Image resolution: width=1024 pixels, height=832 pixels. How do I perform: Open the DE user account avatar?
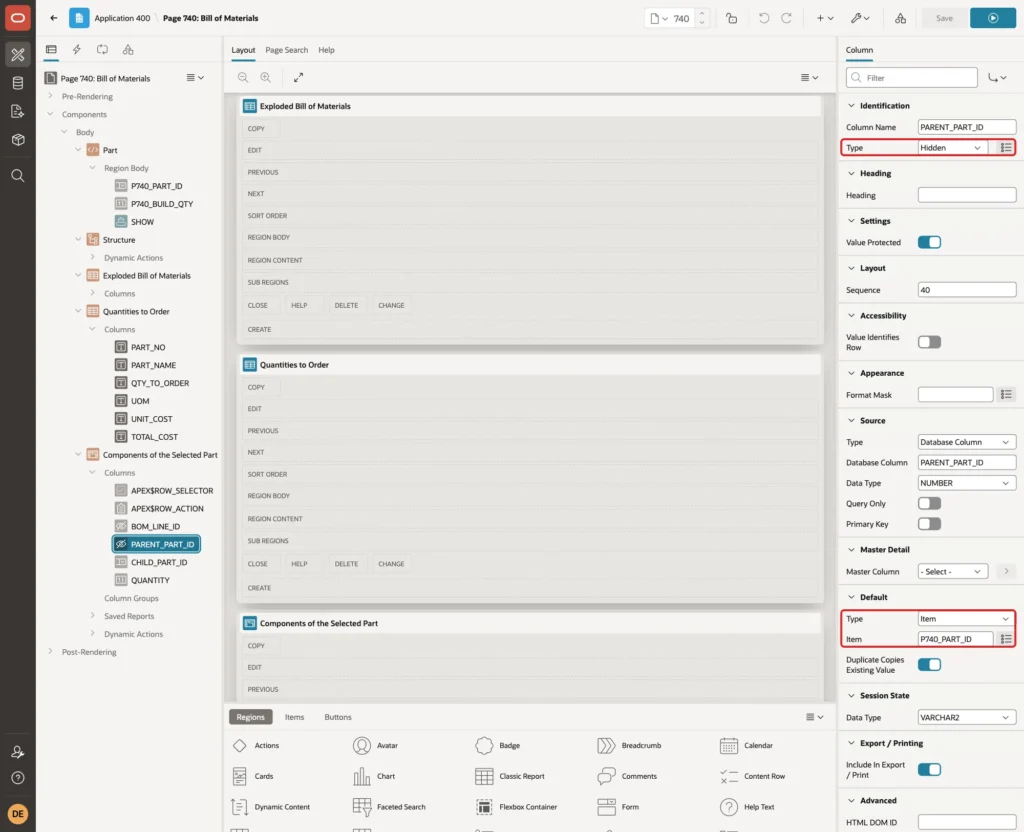[18, 814]
